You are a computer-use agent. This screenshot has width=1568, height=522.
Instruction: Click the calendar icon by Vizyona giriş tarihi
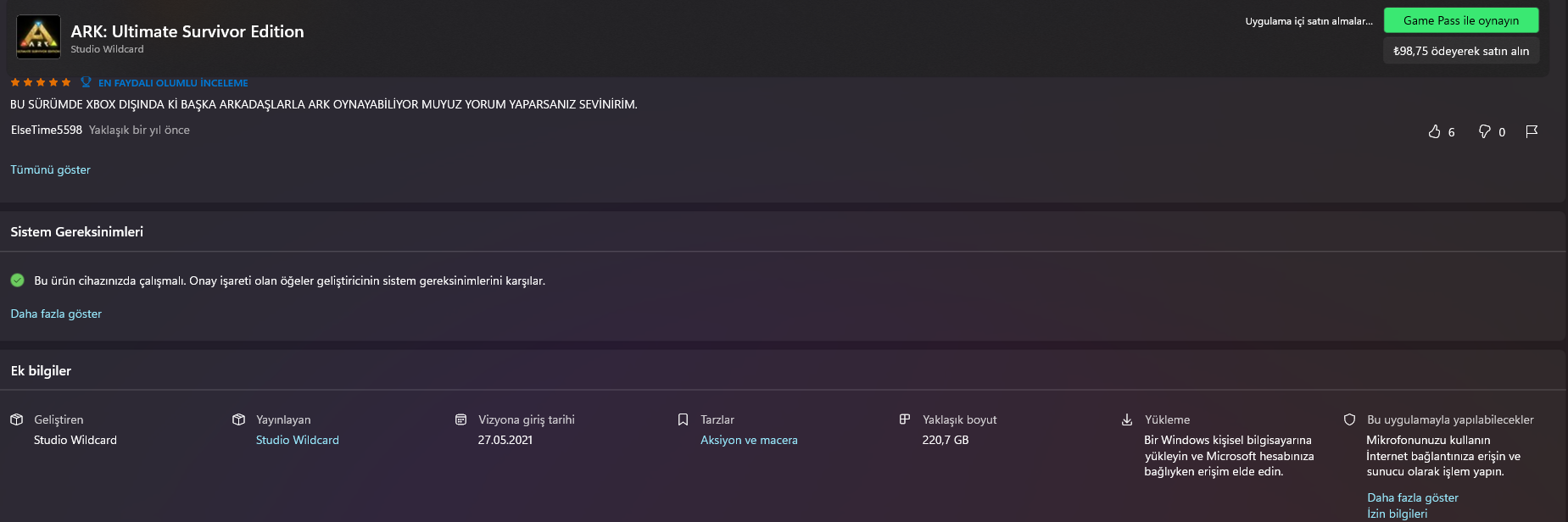pos(460,419)
